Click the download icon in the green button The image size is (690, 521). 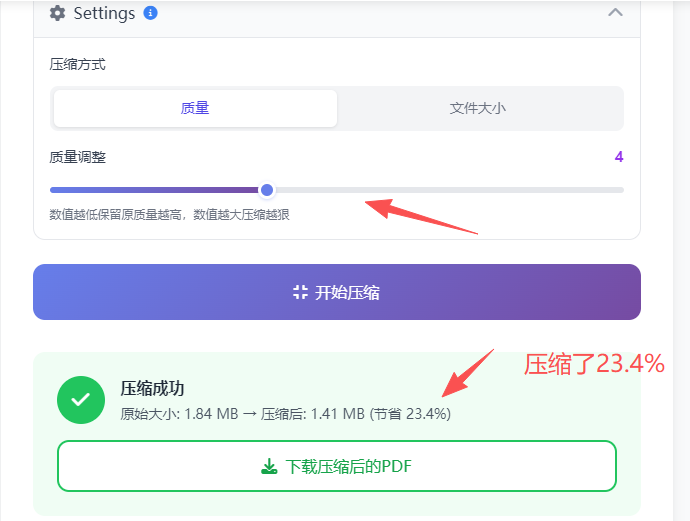pyautogui.click(x=269, y=466)
